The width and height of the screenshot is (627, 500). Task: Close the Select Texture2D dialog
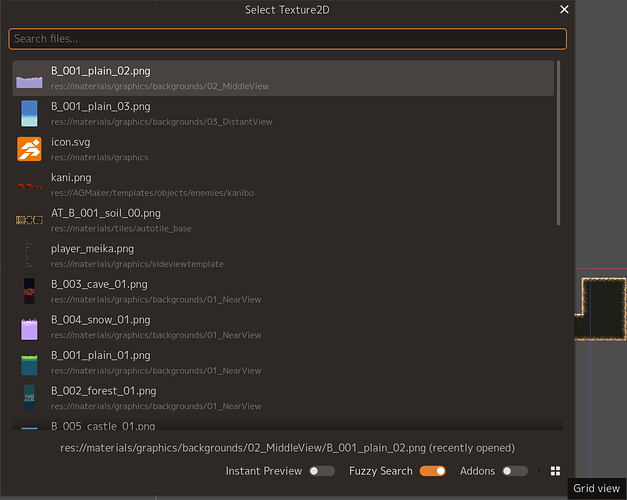[564, 9]
